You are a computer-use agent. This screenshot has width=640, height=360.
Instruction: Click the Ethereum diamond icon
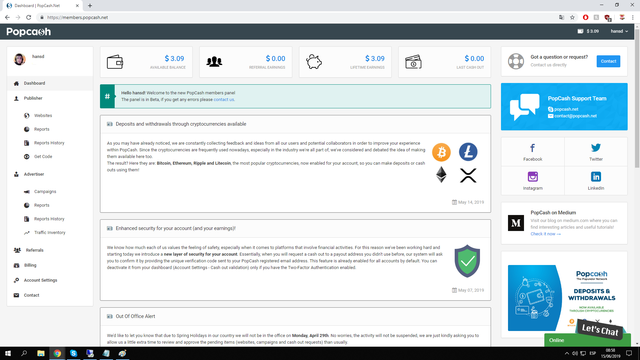click(441, 175)
